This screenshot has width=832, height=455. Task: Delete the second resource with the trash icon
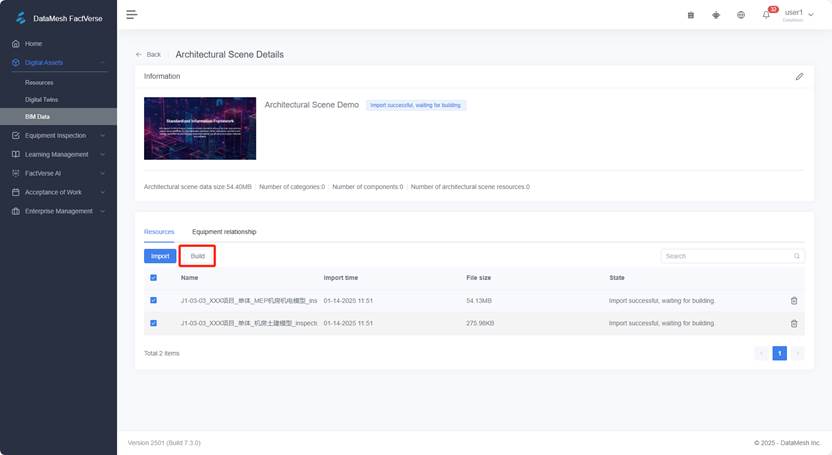pyautogui.click(x=794, y=323)
